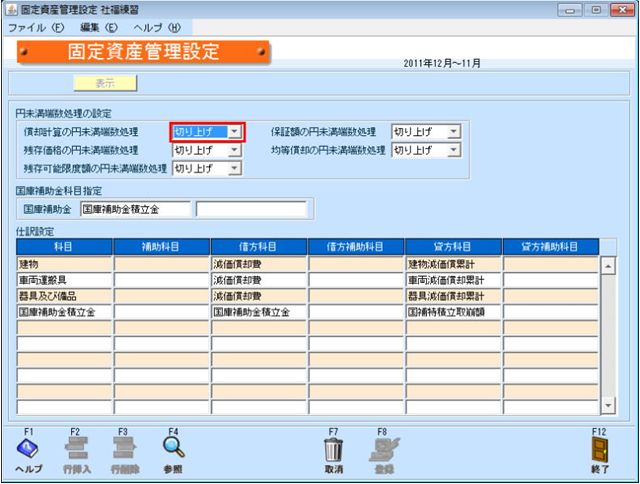Close the 固定資産管理設定 window
This screenshot has height=484, width=640.
[x=622, y=10]
